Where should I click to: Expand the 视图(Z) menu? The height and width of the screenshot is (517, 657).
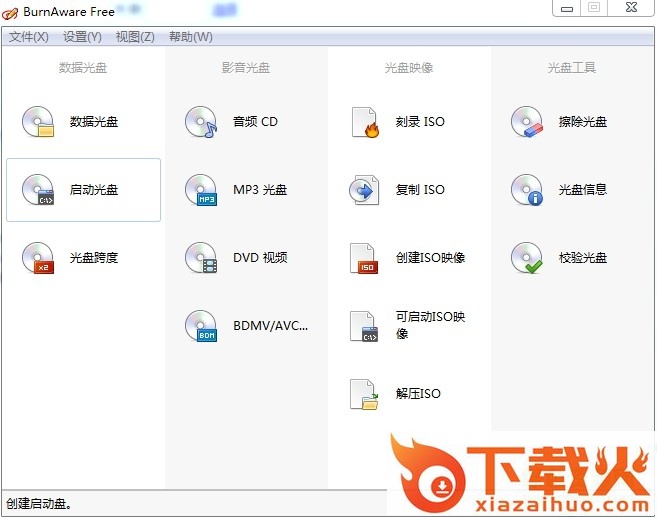tap(135, 37)
